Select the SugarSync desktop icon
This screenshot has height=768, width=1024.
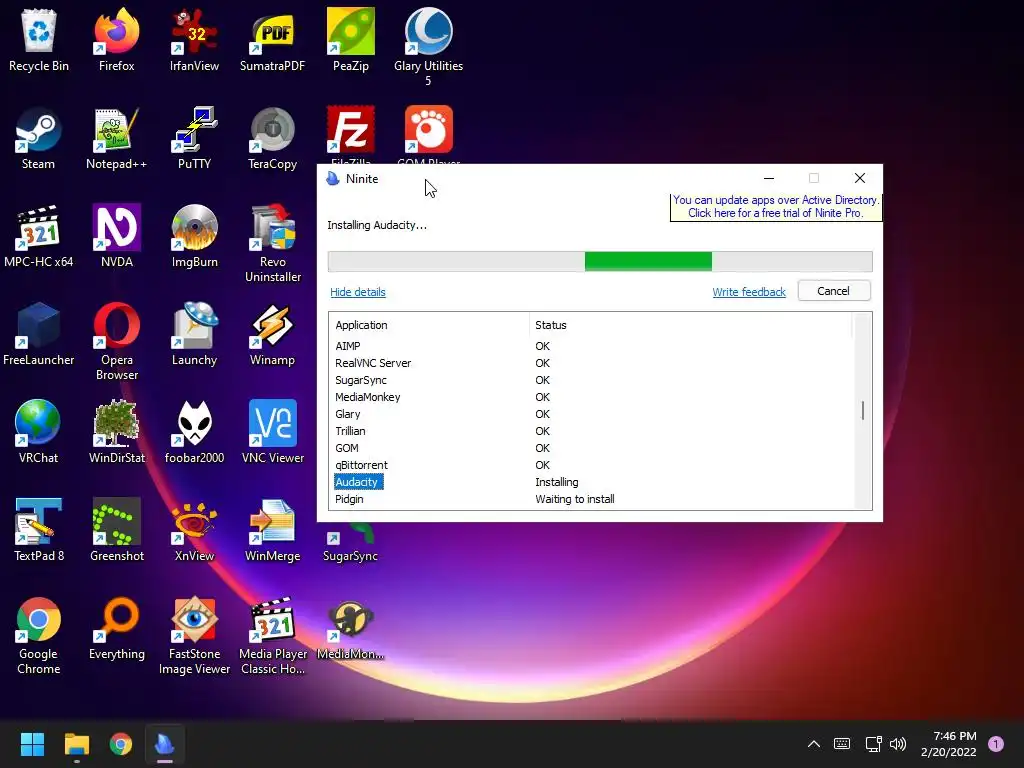[351, 542]
